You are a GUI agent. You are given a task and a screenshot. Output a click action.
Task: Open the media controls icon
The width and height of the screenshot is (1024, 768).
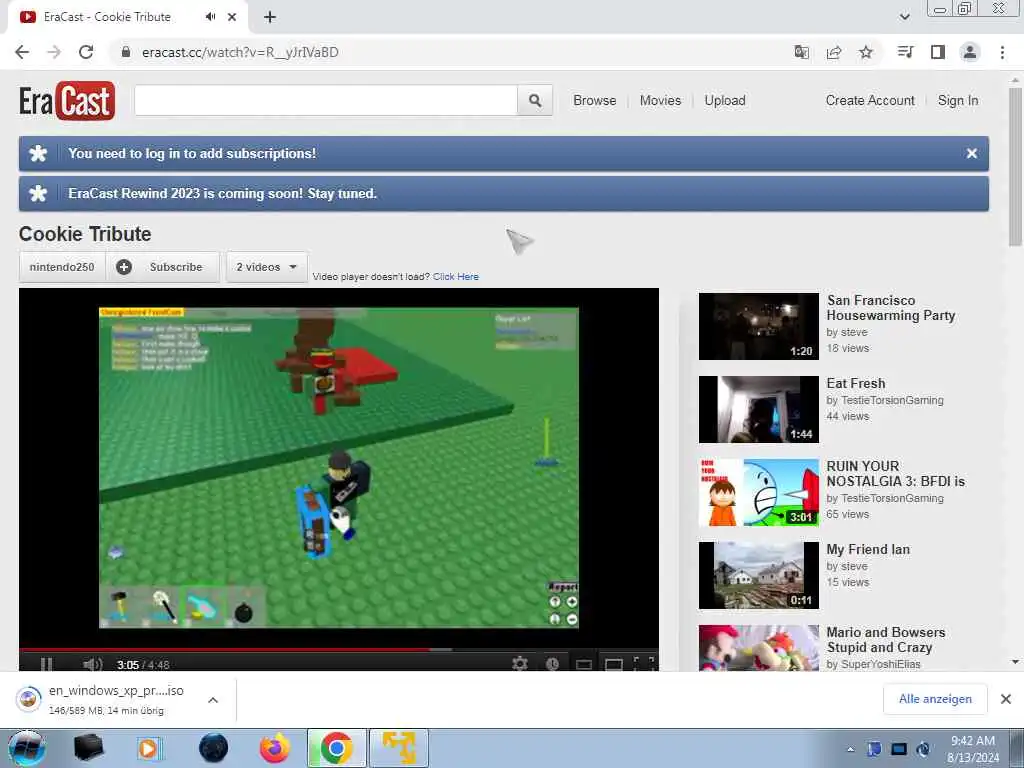(905, 52)
